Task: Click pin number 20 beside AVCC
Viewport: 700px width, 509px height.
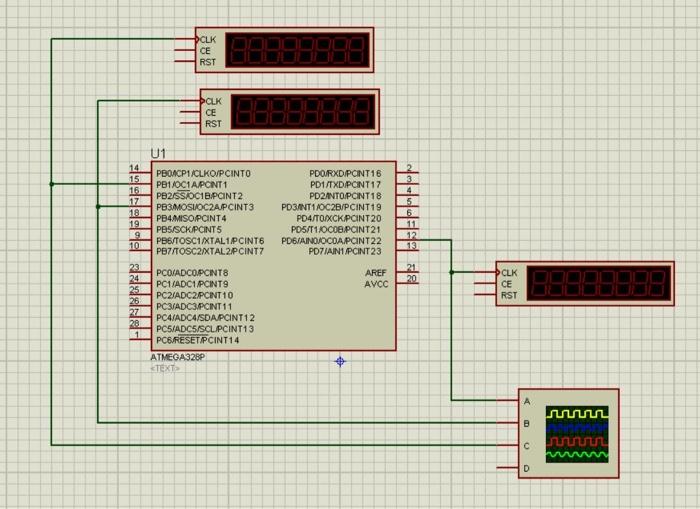Action: click(412, 279)
